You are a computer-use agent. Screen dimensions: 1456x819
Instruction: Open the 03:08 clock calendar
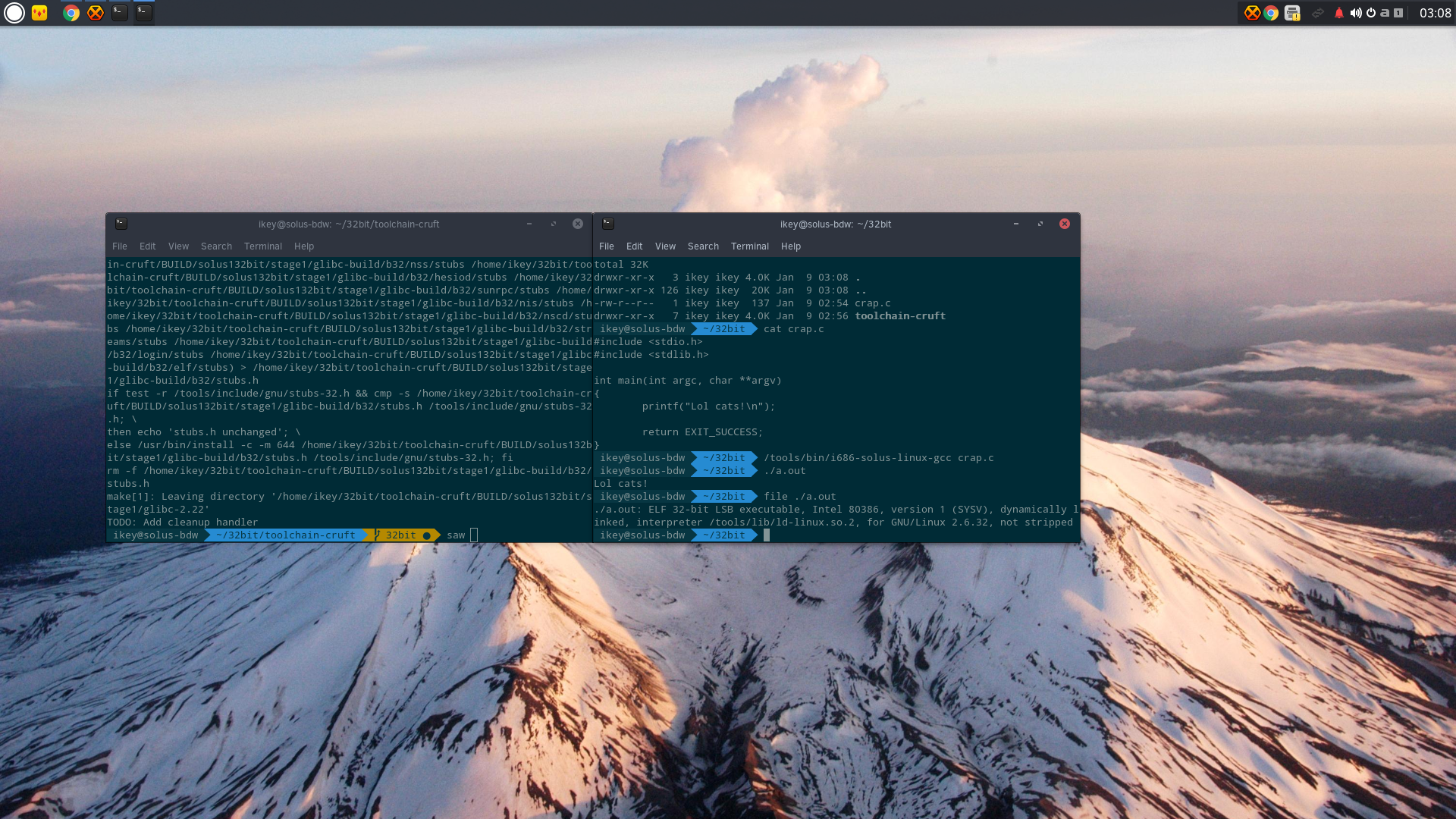pos(1435,13)
